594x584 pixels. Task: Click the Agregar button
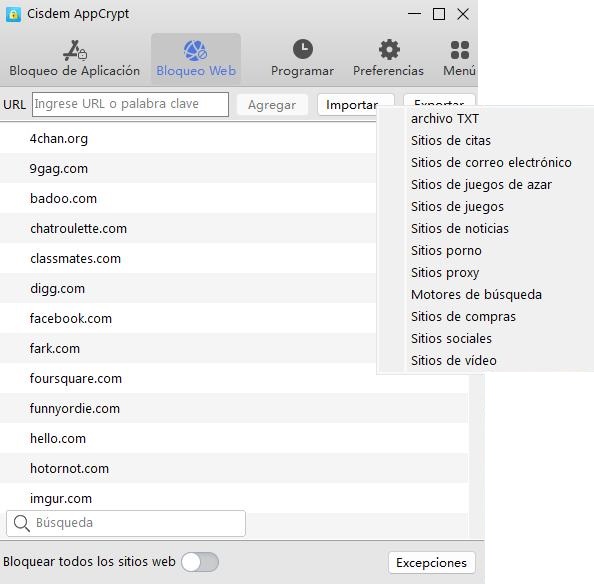[272, 105]
